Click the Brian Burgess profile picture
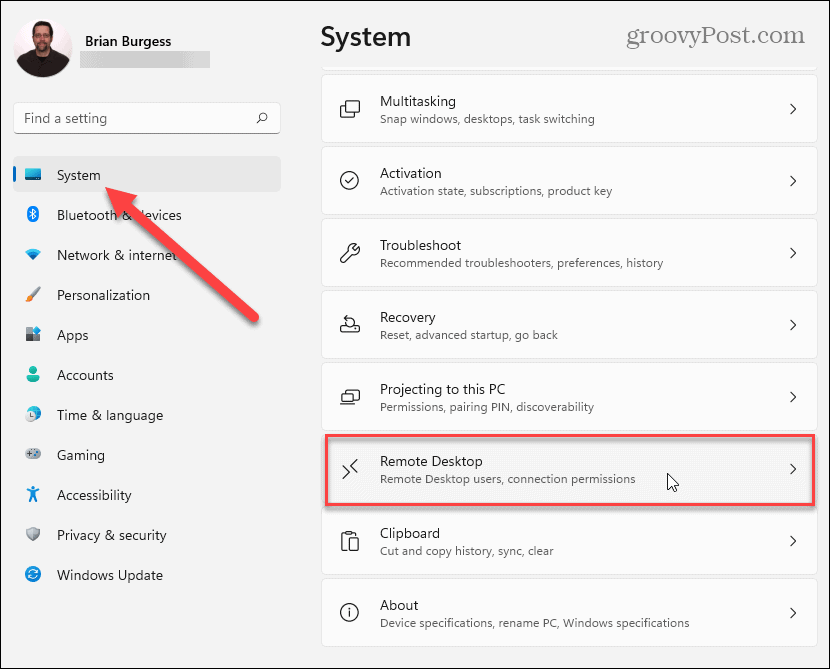Viewport: 830px width, 669px height. (x=42, y=48)
